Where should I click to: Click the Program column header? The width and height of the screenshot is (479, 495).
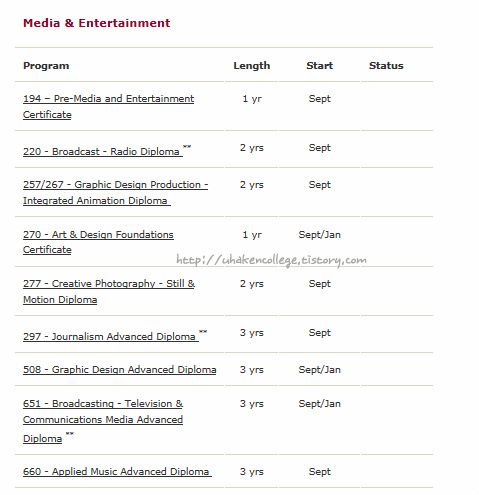[x=46, y=66]
